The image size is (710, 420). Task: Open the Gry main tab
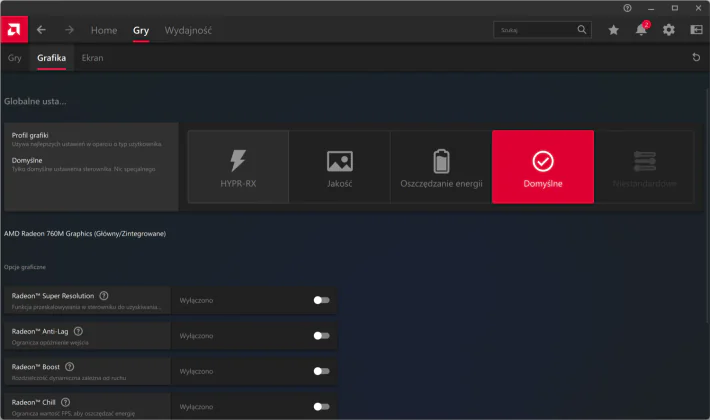pos(141,30)
